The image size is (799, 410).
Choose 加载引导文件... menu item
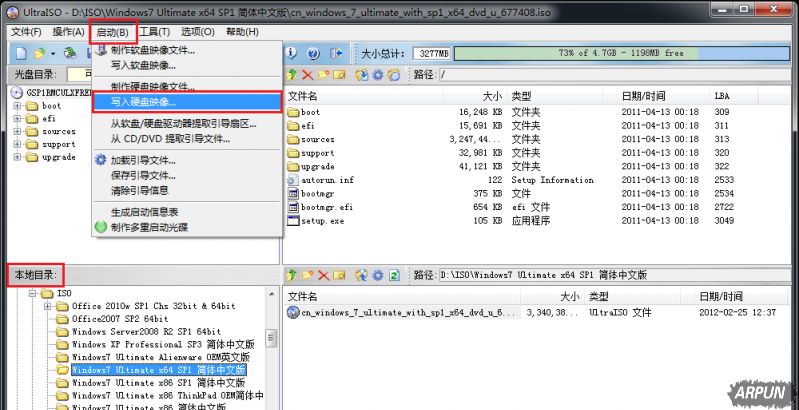coord(187,160)
